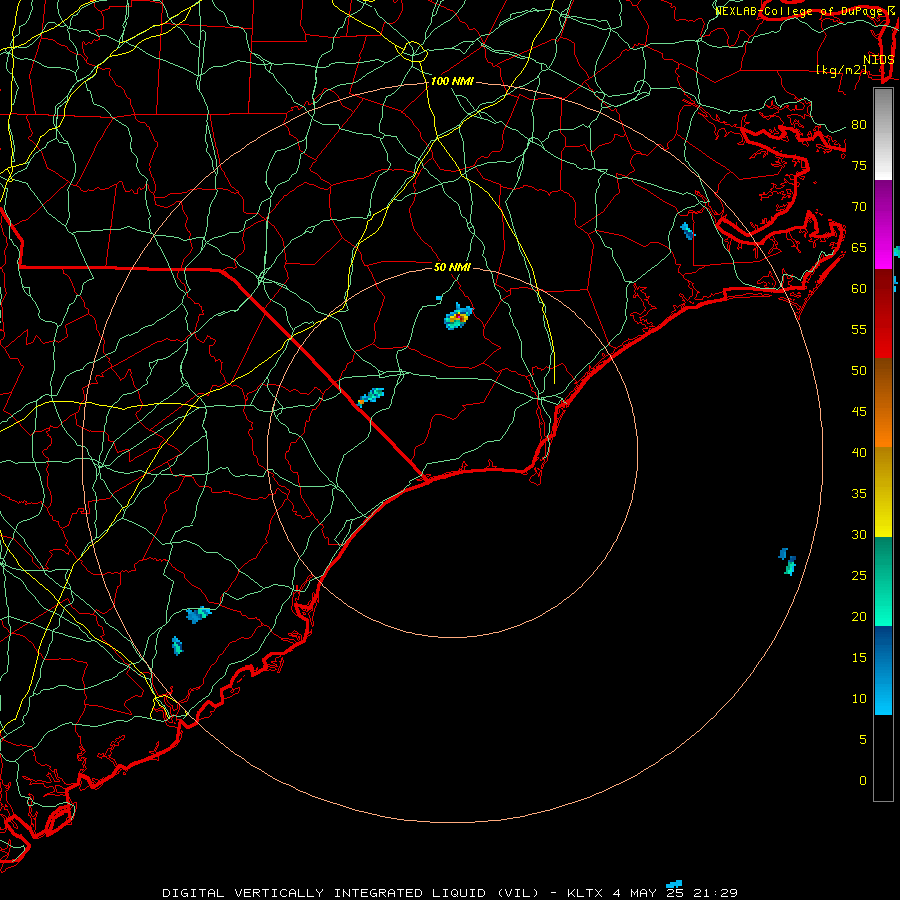Image resolution: width=900 pixels, height=900 pixels.
Task: Click the 20 value on the color scale
Action: pyautogui.click(x=859, y=616)
